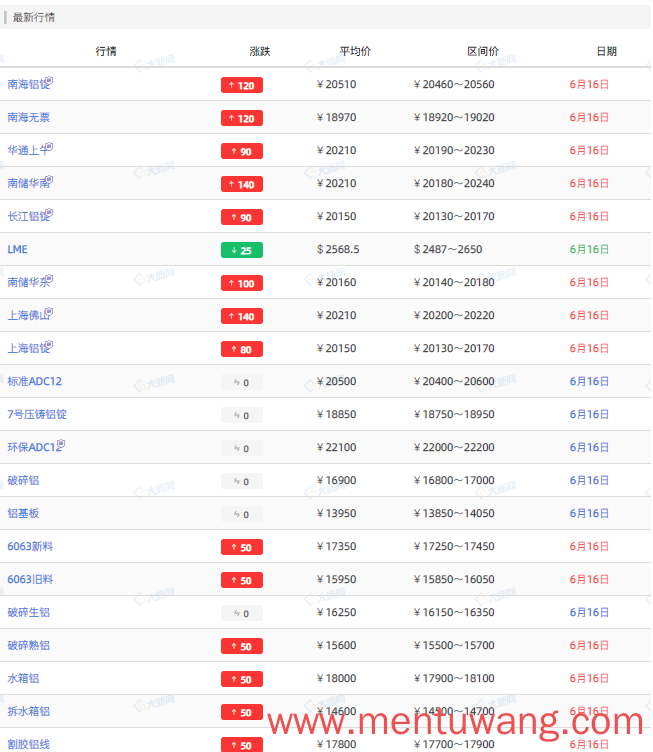Click the price range ¥20140~20180
The width and height of the screenshot is (653, 752).
pos(454,282)
